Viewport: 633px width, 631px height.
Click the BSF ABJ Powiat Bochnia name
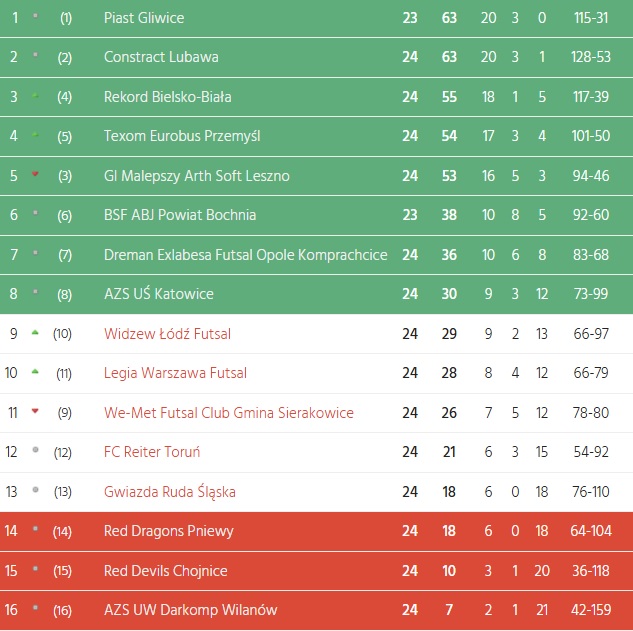pos(180,215)
